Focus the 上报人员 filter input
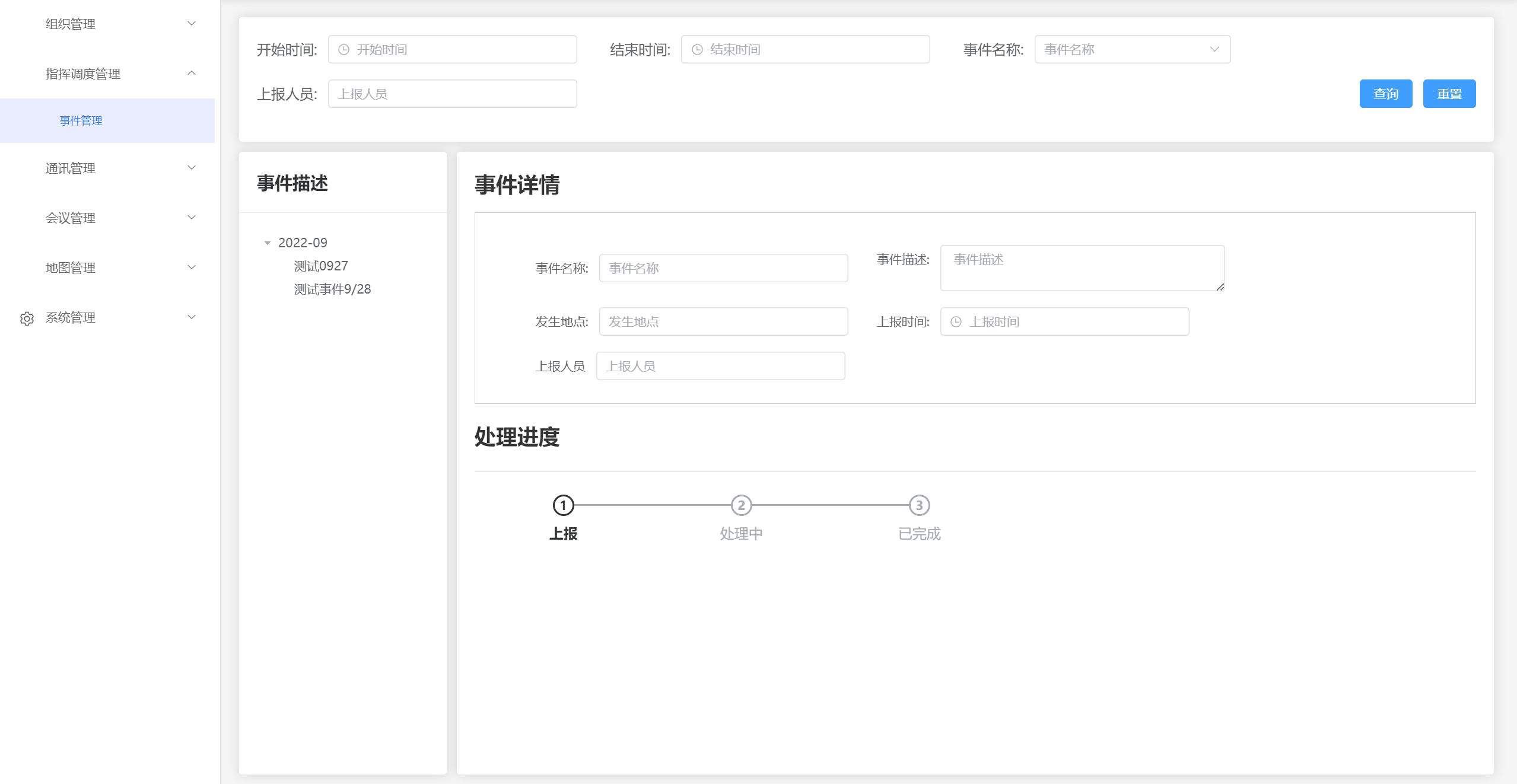Screen dimensions: 1517x784 (452, 94)
